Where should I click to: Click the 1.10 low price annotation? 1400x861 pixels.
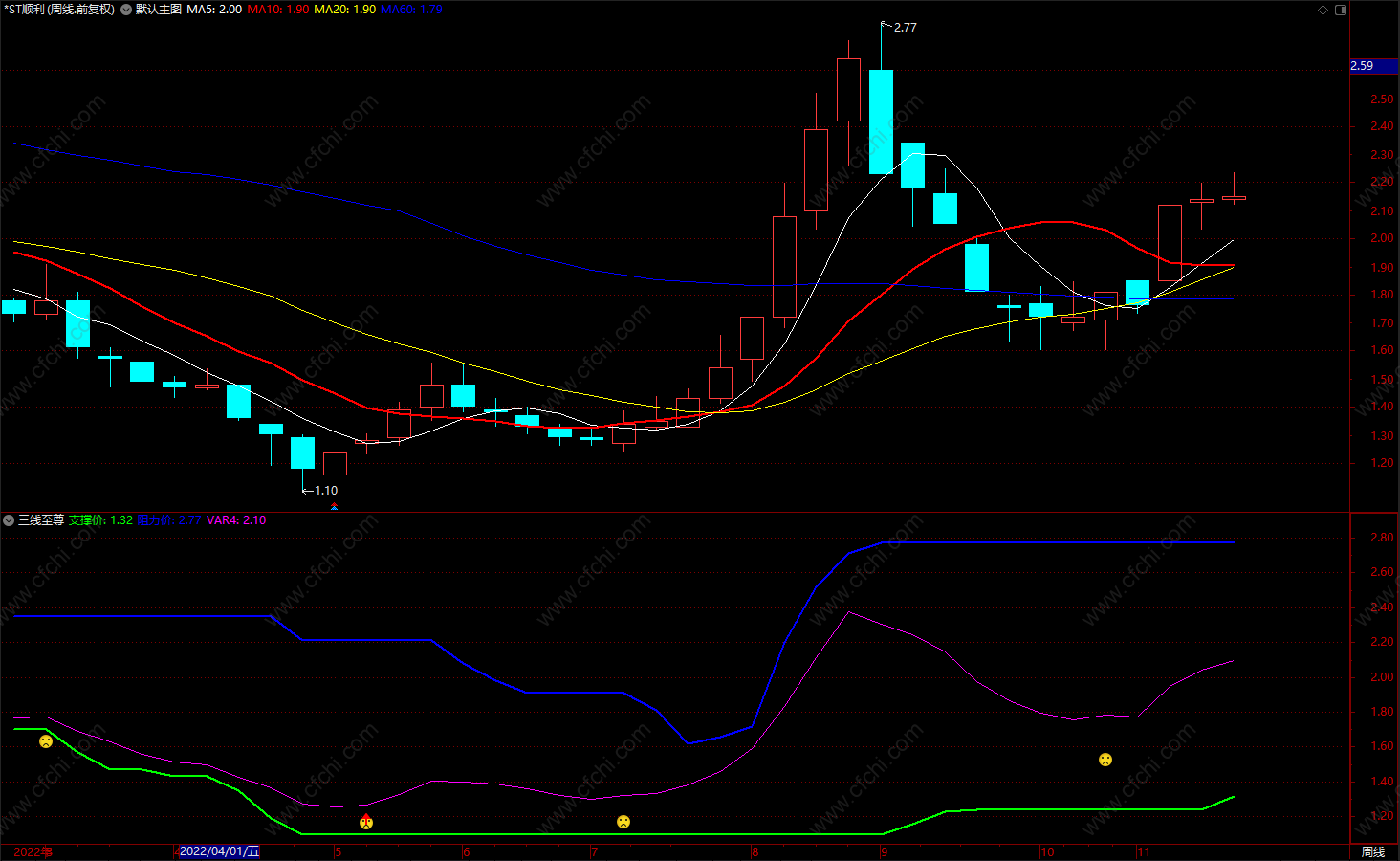coord(326,491)
